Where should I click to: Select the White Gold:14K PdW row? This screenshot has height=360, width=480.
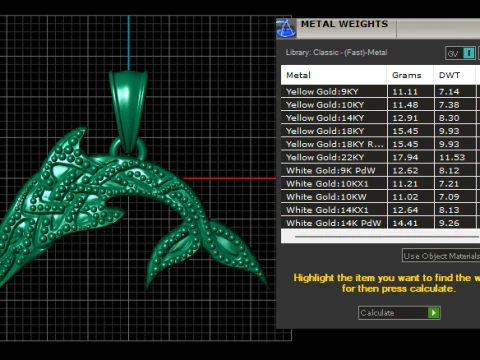(380, 223)
